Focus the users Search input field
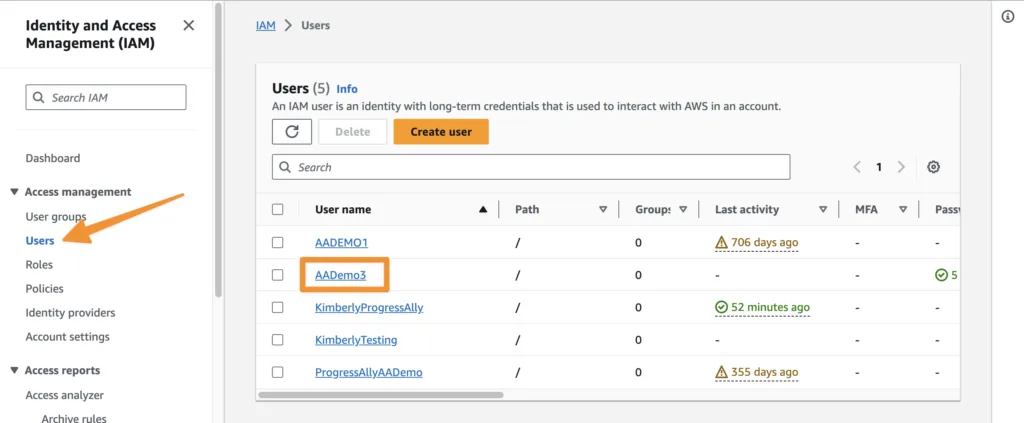The width and height of the screenshot is (1024, 423). [531, 167]
